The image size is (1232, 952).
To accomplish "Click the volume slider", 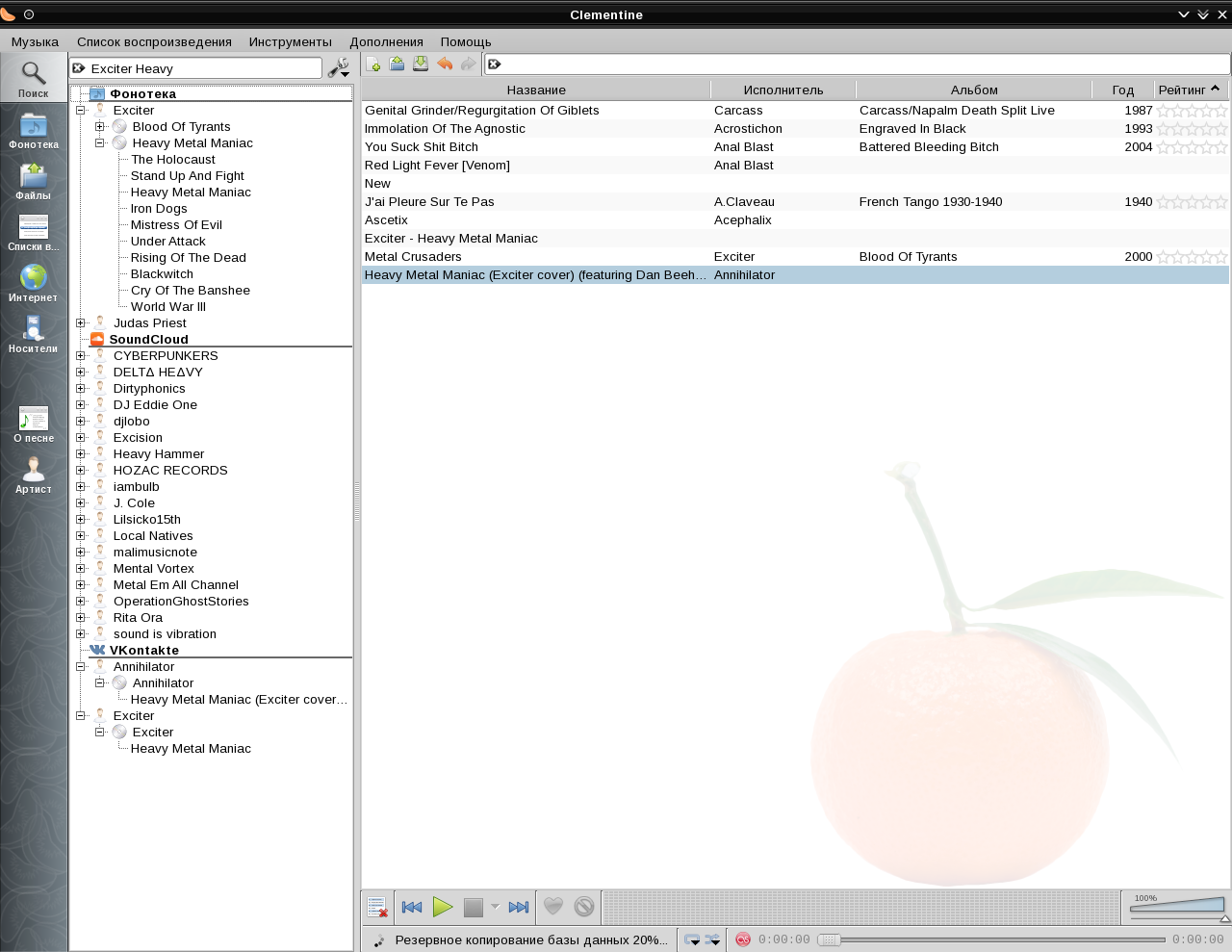I will pyautogui.click(x=1178, y=906).
